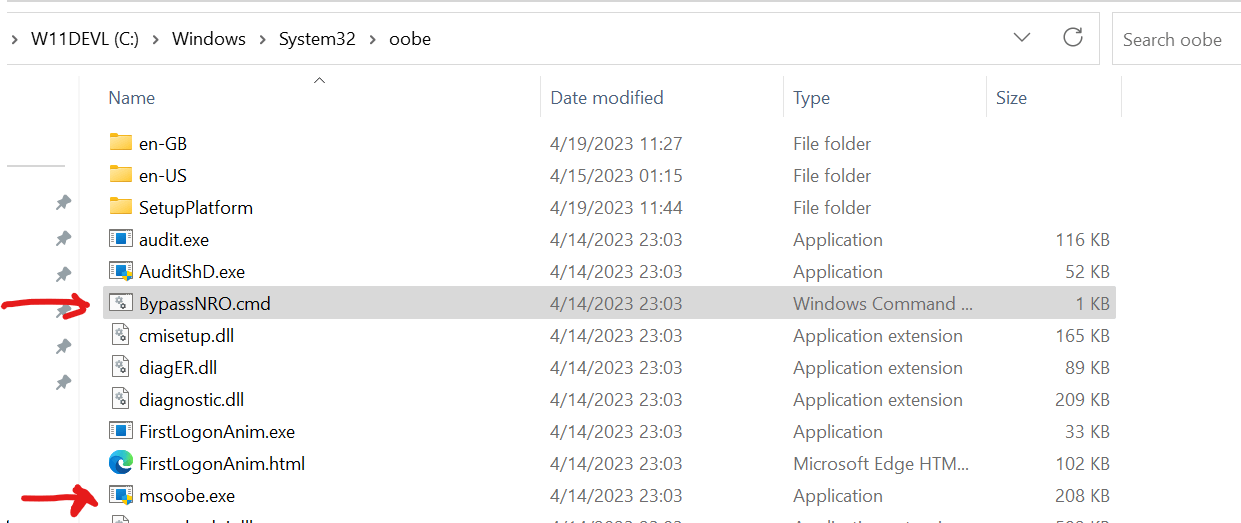The width and height of the screenshot is (1241, 523).
Task: Select the audit.exe application icon
Action: click(x=121, y=239)
